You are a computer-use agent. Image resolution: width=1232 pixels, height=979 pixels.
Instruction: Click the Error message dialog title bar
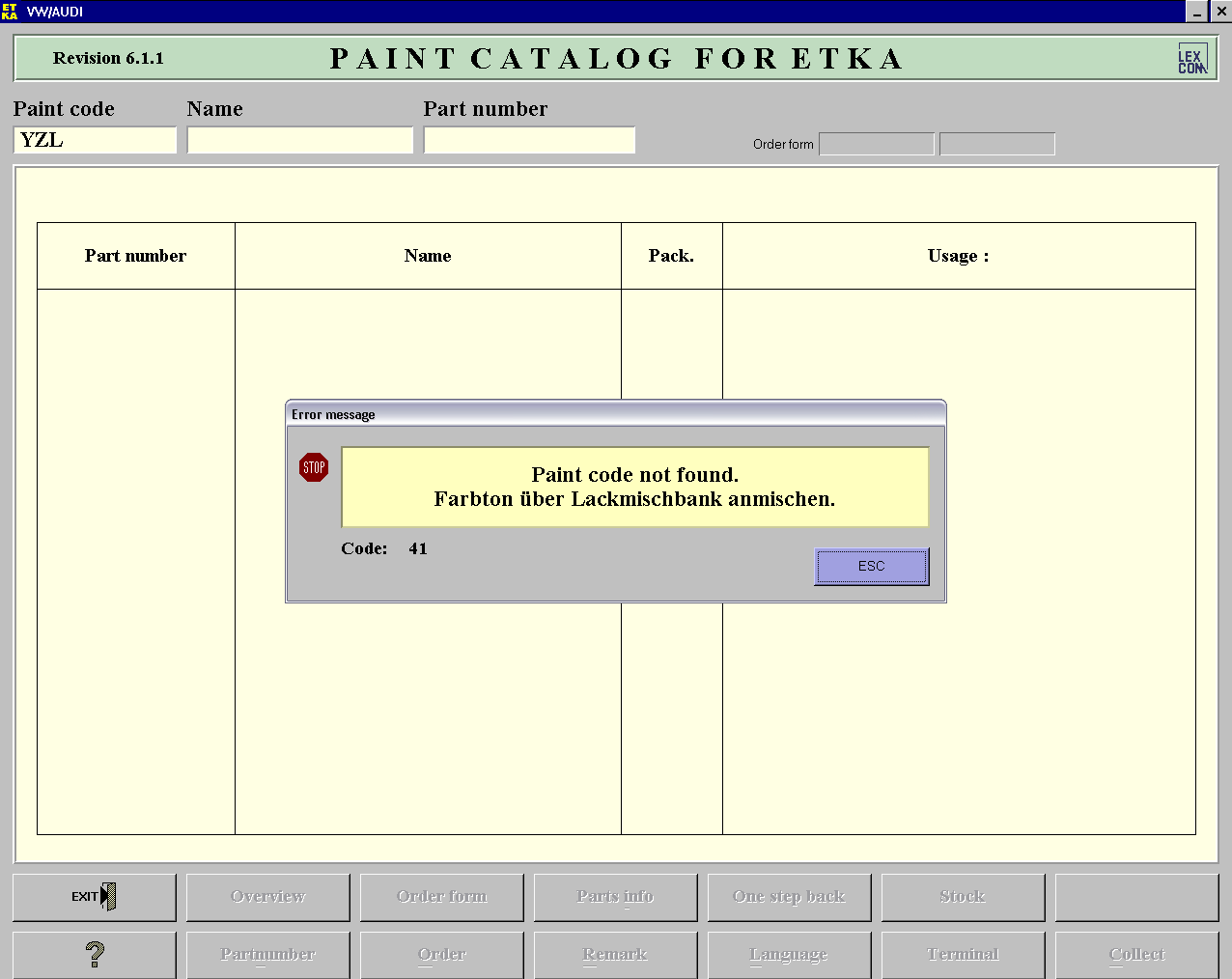(x=616, y=414)
